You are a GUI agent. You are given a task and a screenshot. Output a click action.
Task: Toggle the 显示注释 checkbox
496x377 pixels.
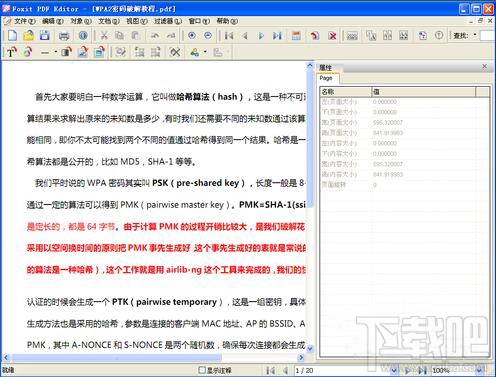click(x=202, y=370)
